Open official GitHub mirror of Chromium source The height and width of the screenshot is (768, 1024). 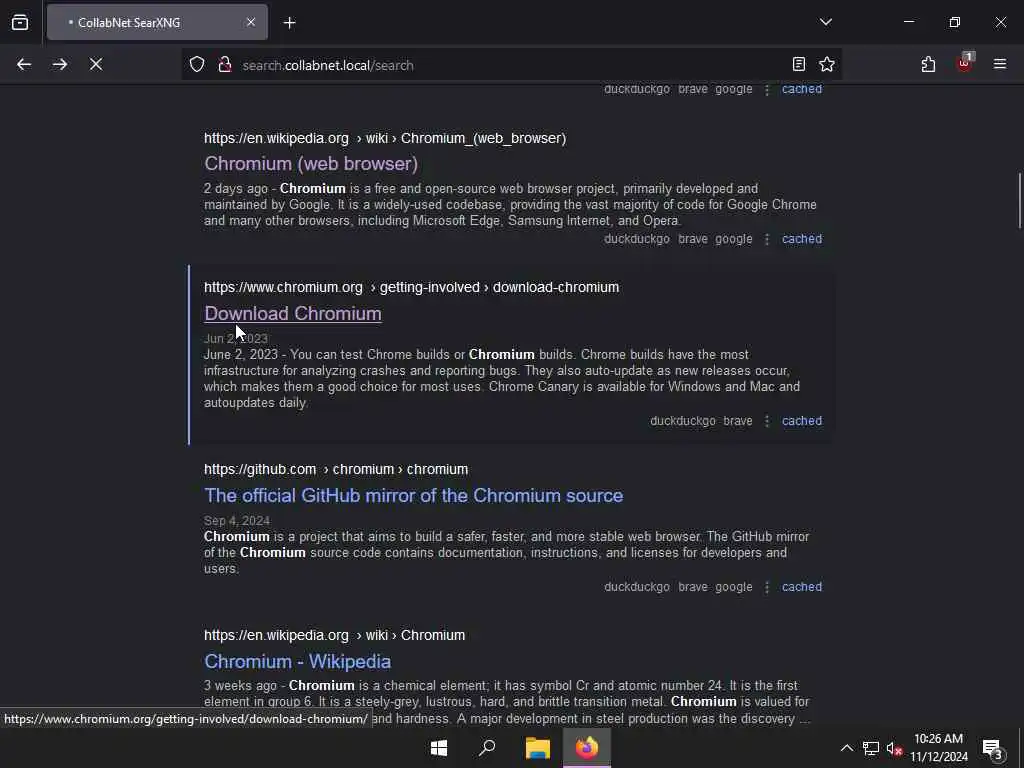pyautogui.click(x=413, y=496)
